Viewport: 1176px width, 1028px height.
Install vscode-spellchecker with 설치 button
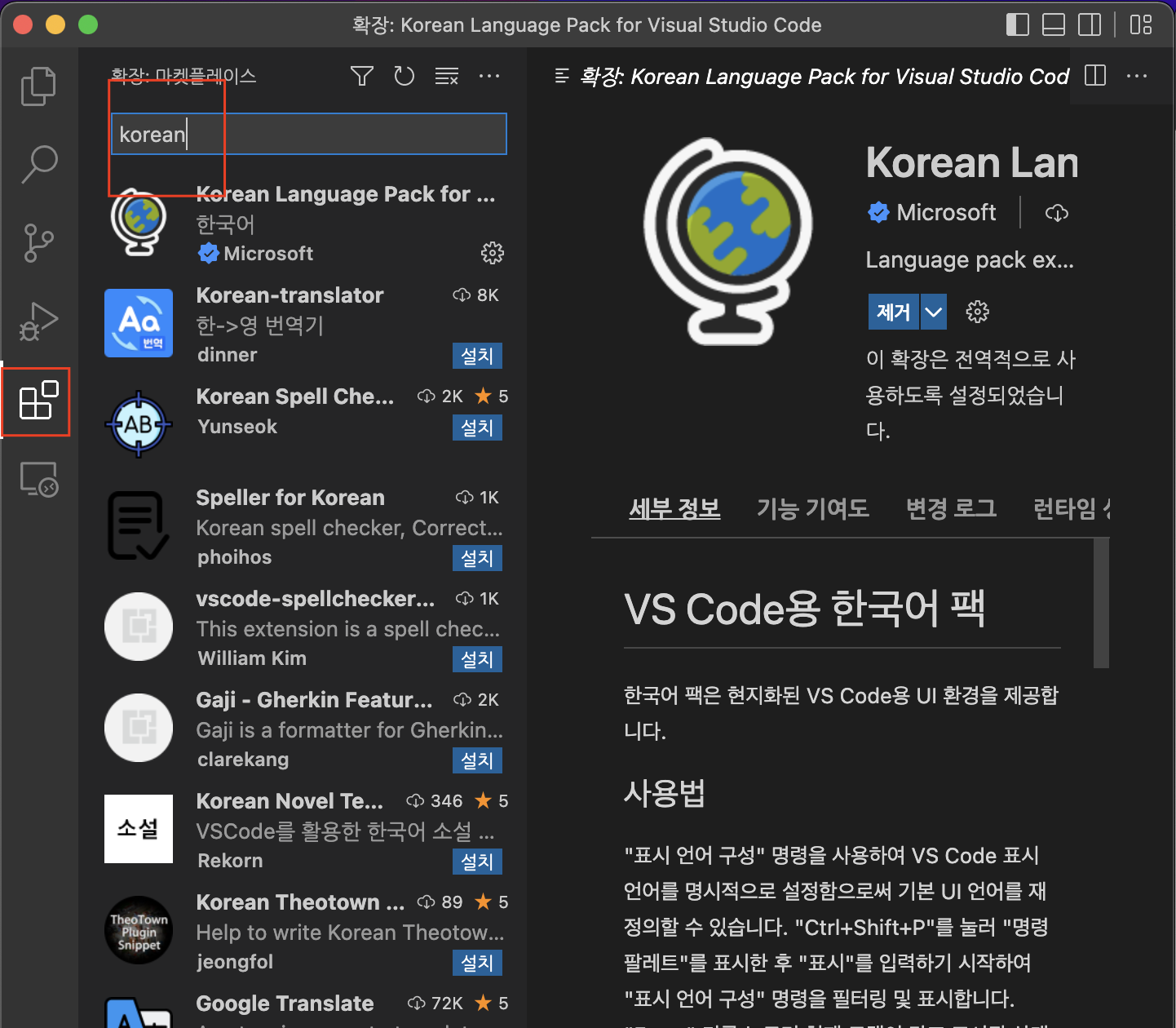click(477, 659)
